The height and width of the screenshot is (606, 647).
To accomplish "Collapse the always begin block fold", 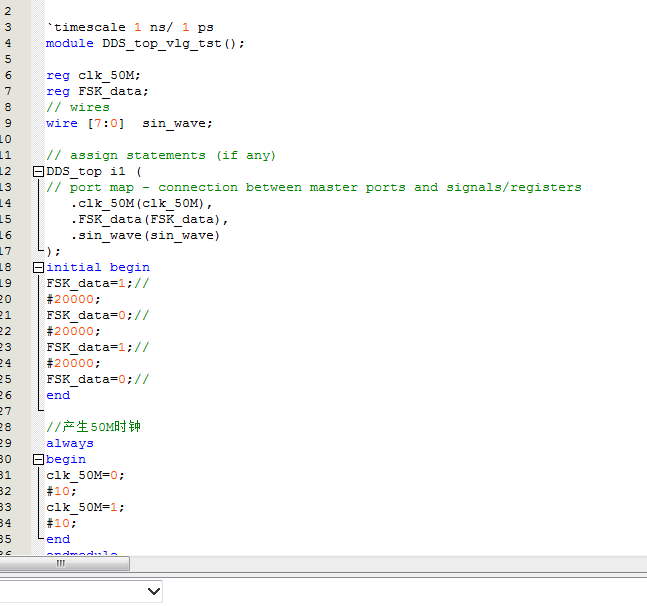I will point(38,459).
